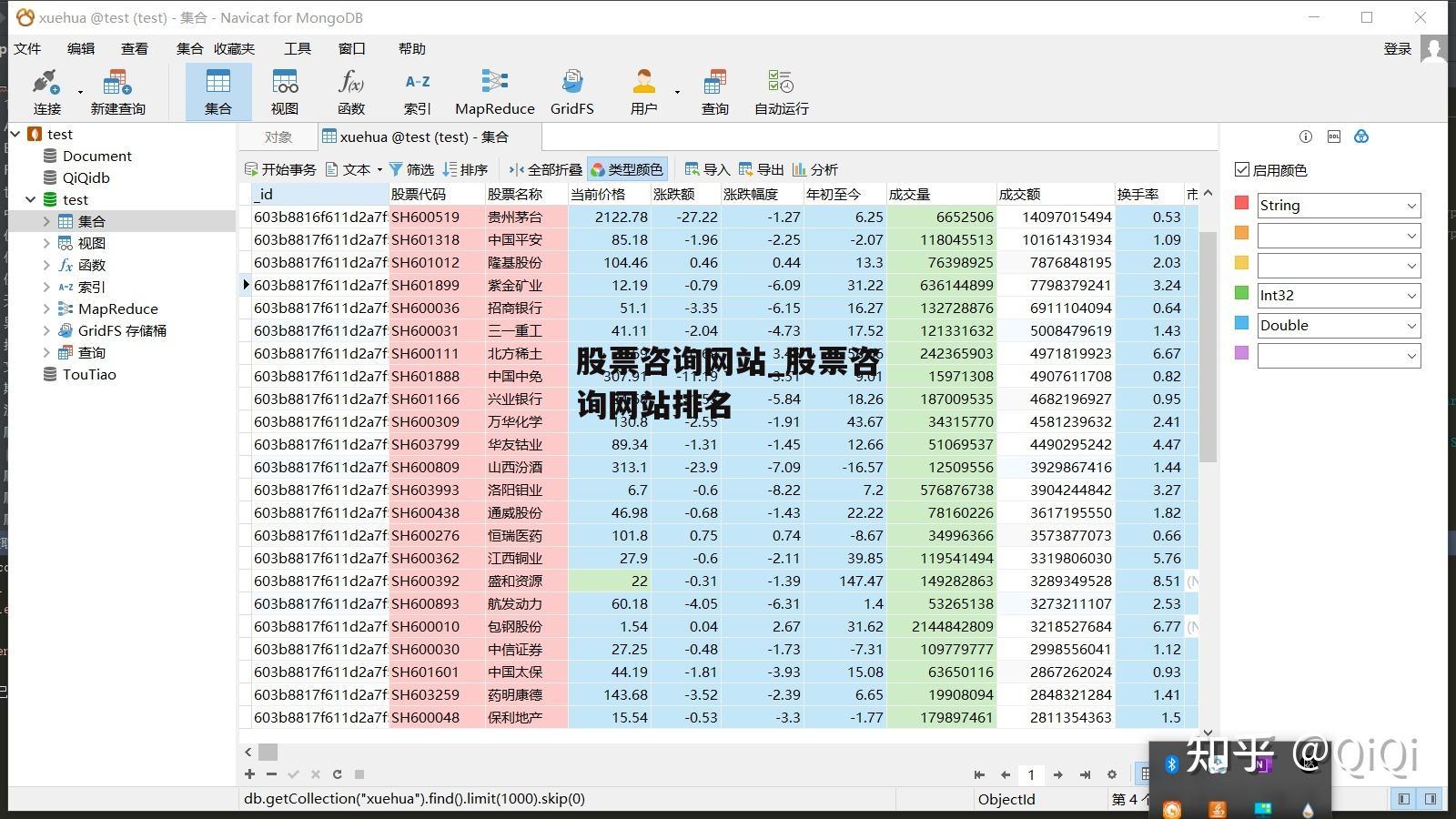Show the DDL pane icon
1456x819 pixels.
(1334, 136)
